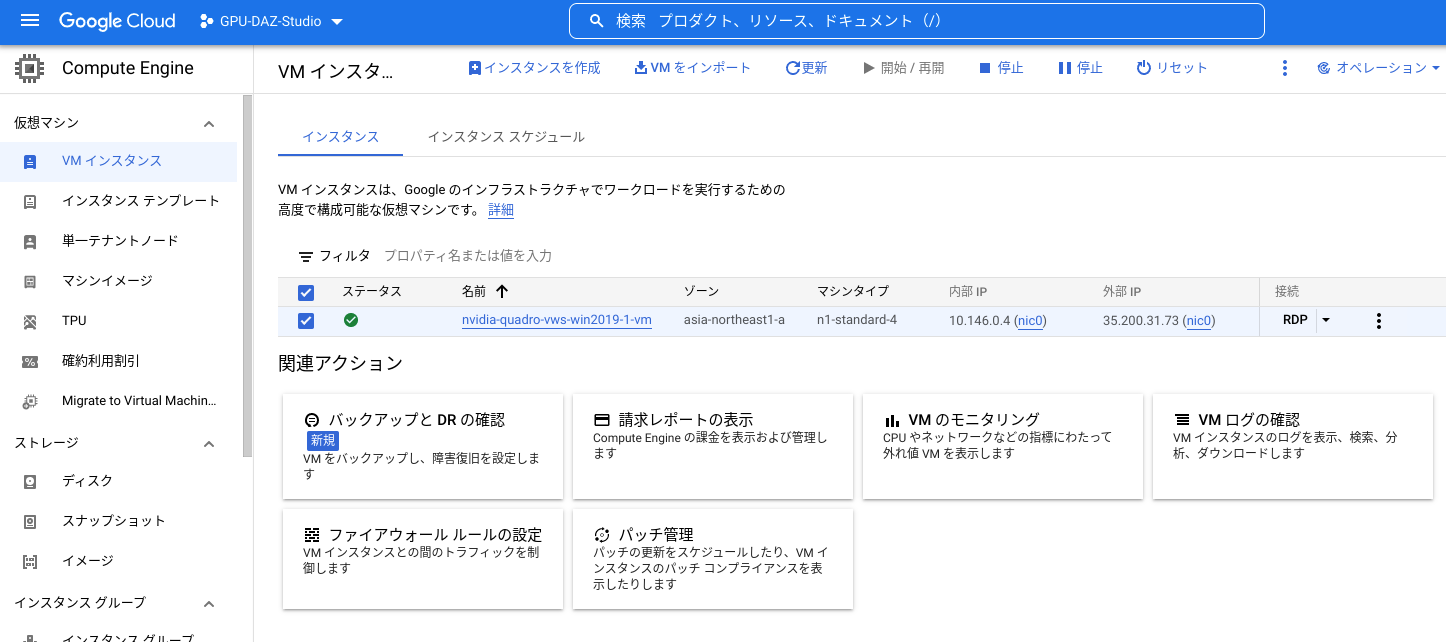Collapse the インスタンス グループ section
The width and height of the screenshot is (1446, 642).
[209, 604]
